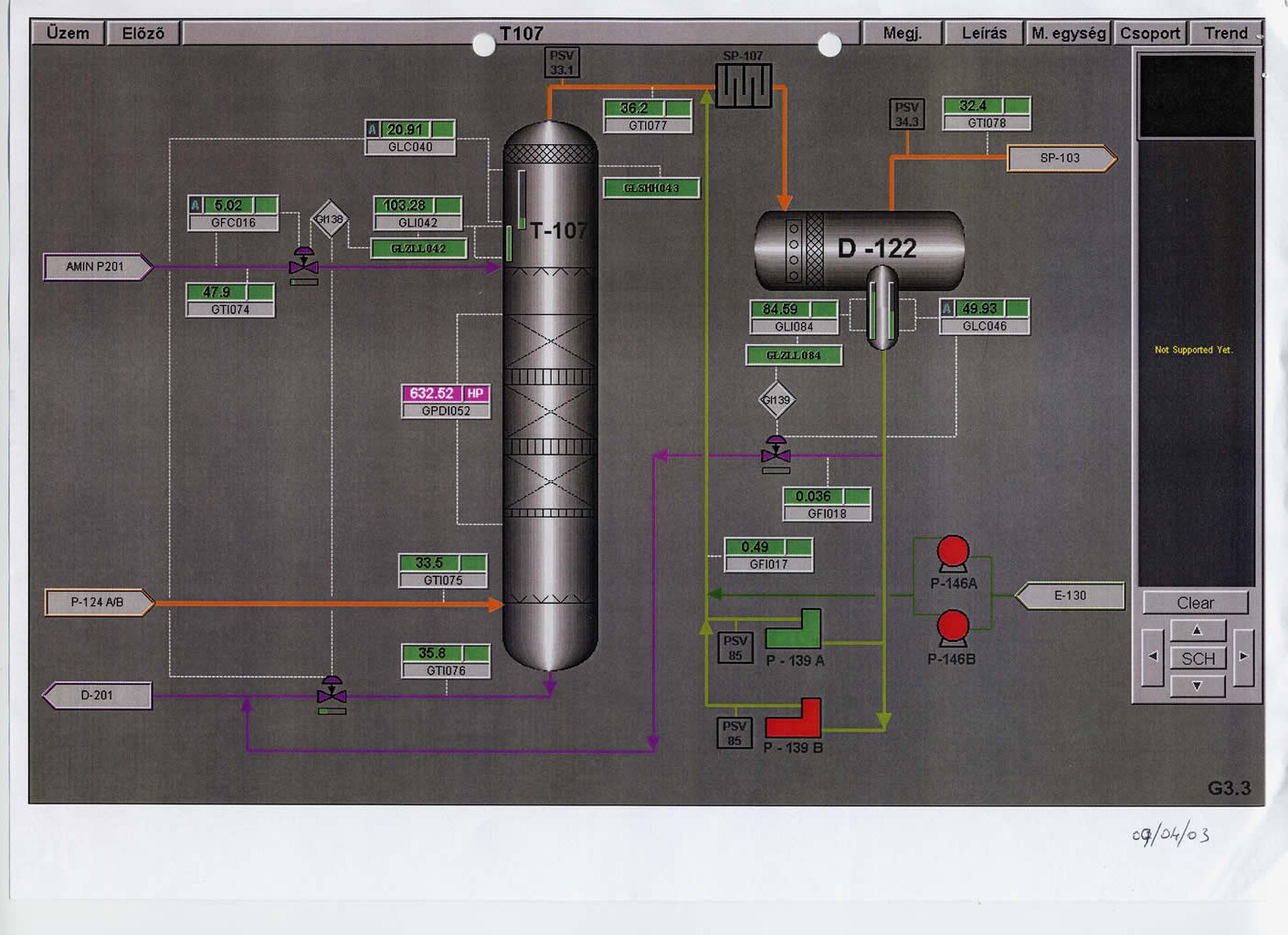Click the GI138 diamond indicator
1288x935 pixels.
click(329, 219)
